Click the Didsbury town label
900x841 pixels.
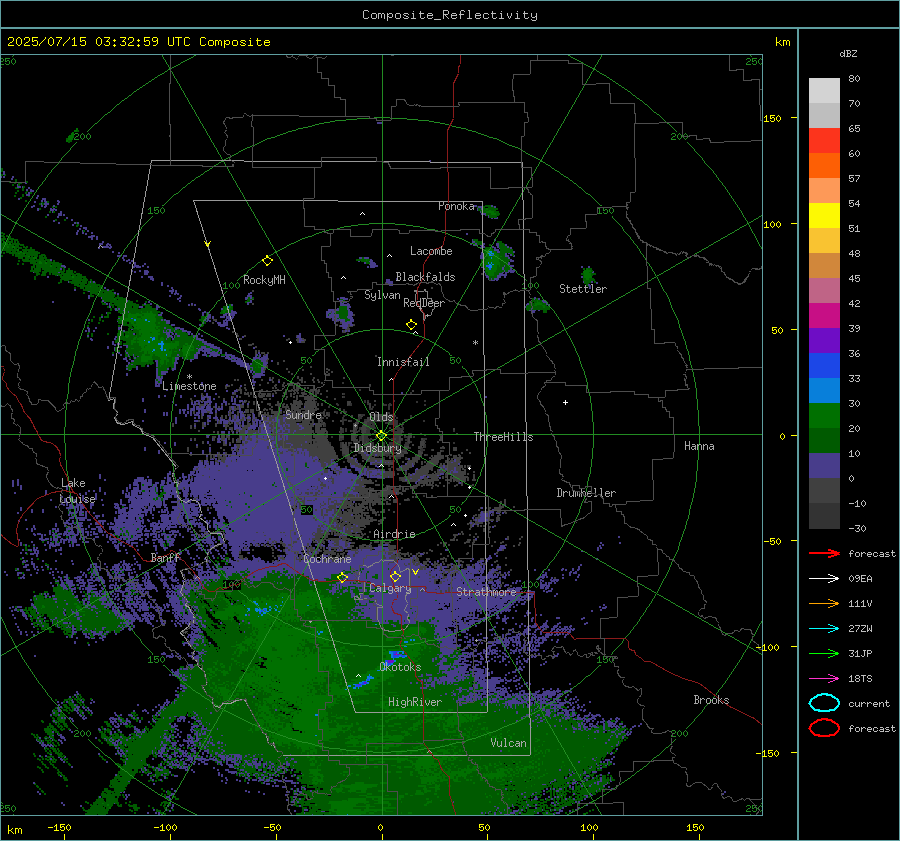point(377,448)
